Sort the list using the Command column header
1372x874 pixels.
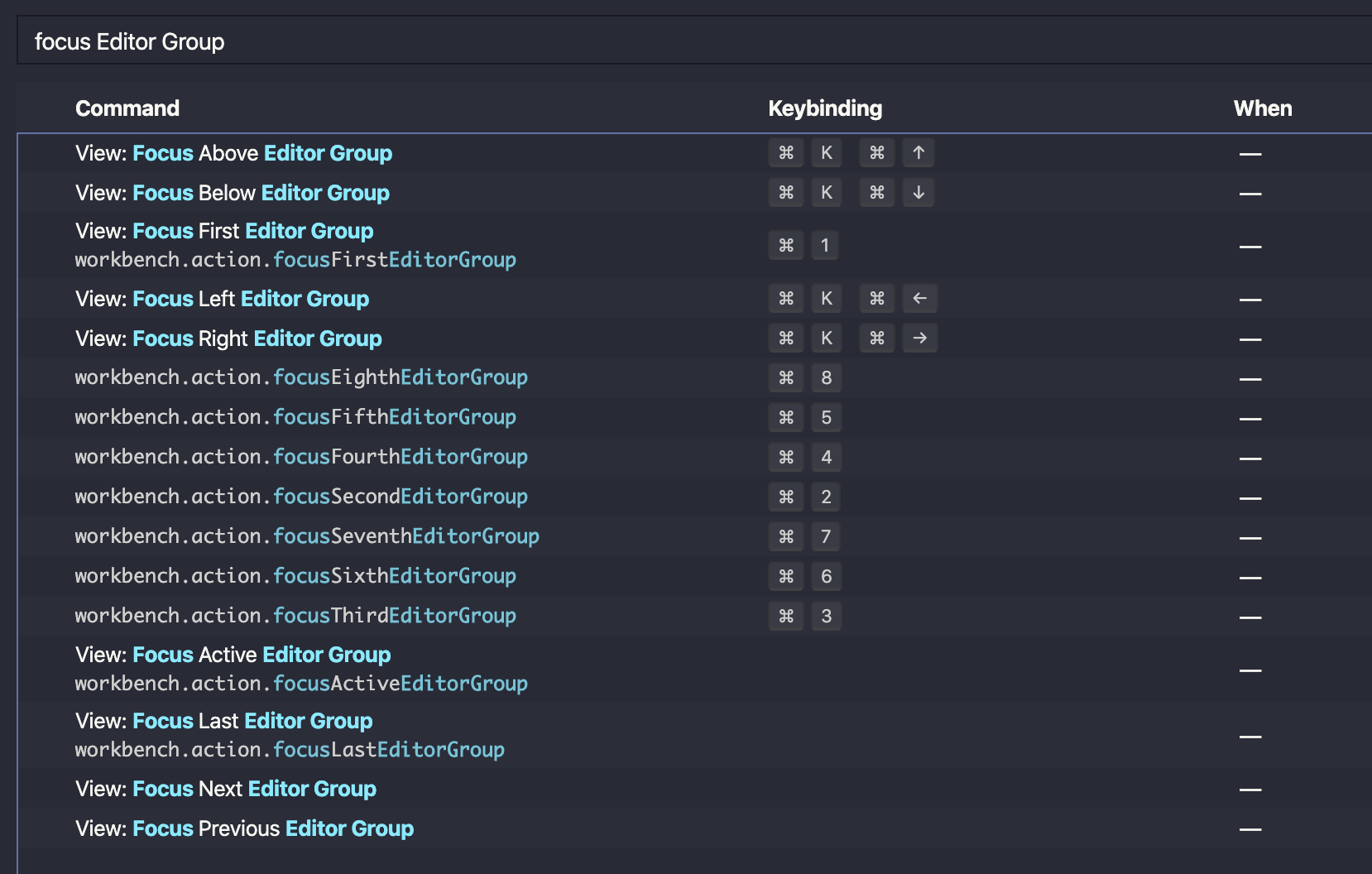tap(127, 108)
